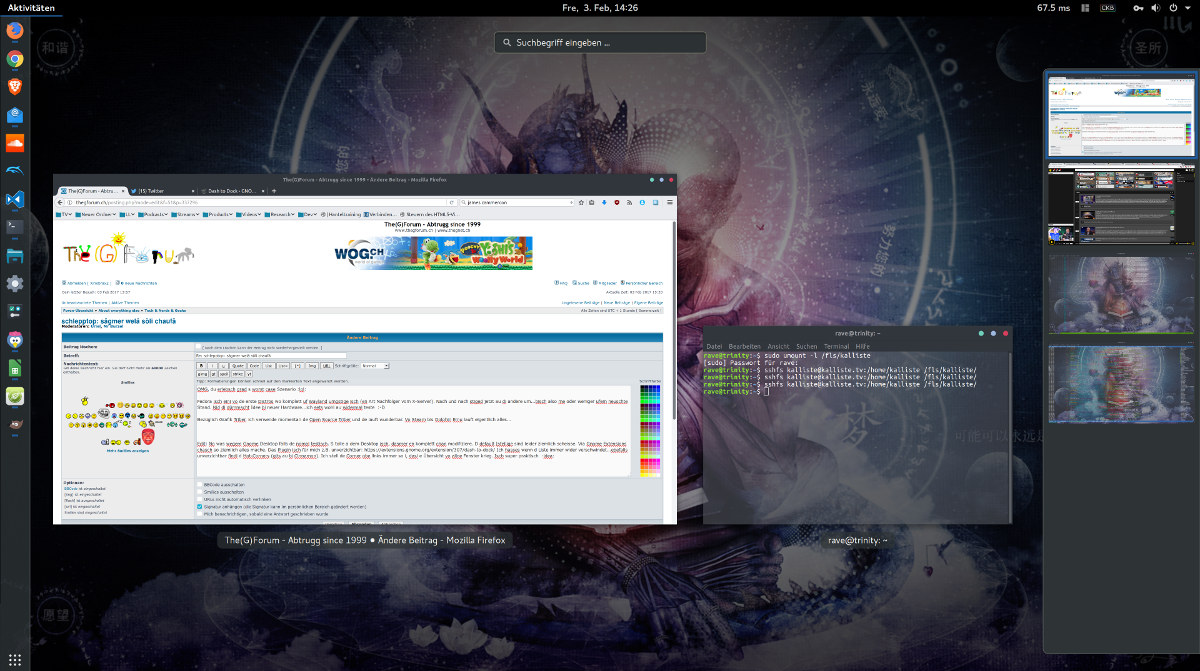1200x671 pixels.
Task: Start the Brave browser in the dock
Action: (15, 88)
